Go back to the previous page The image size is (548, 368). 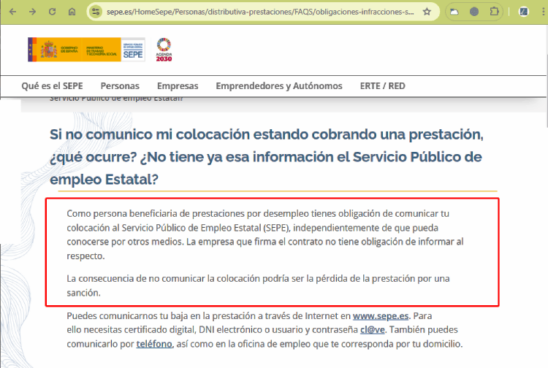pos(13,12)
